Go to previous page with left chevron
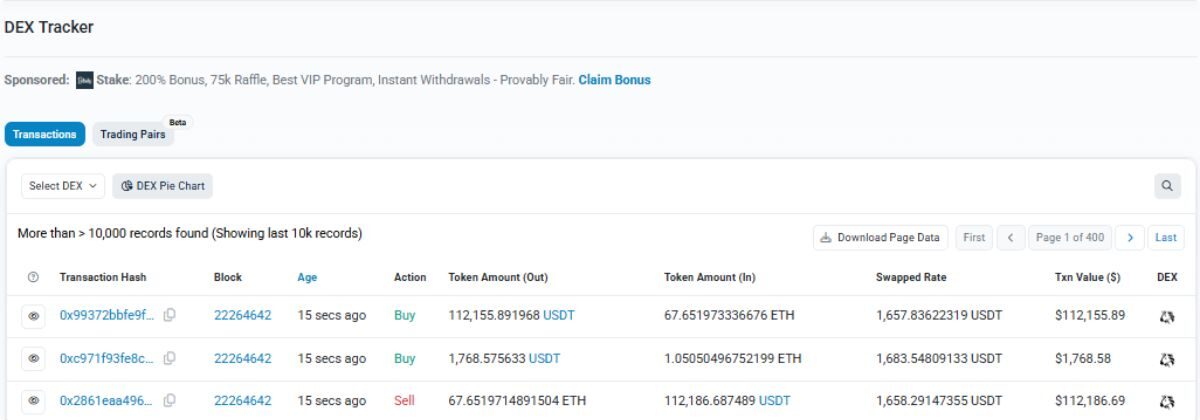The height and width of the screenshot is (420, 1200). tap(1010, 237)
